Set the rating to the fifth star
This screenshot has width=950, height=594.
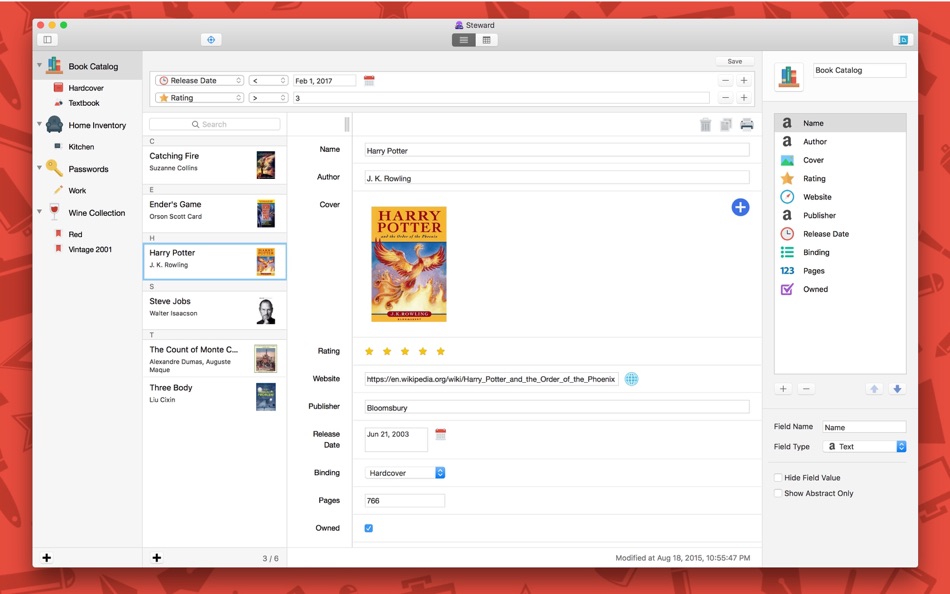point(440,351)
